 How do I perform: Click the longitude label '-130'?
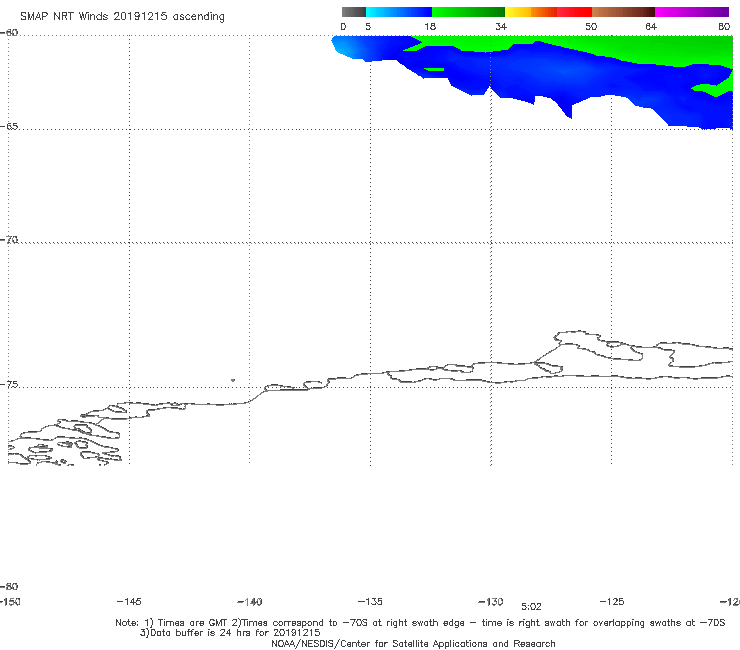(x=491, y=602)
